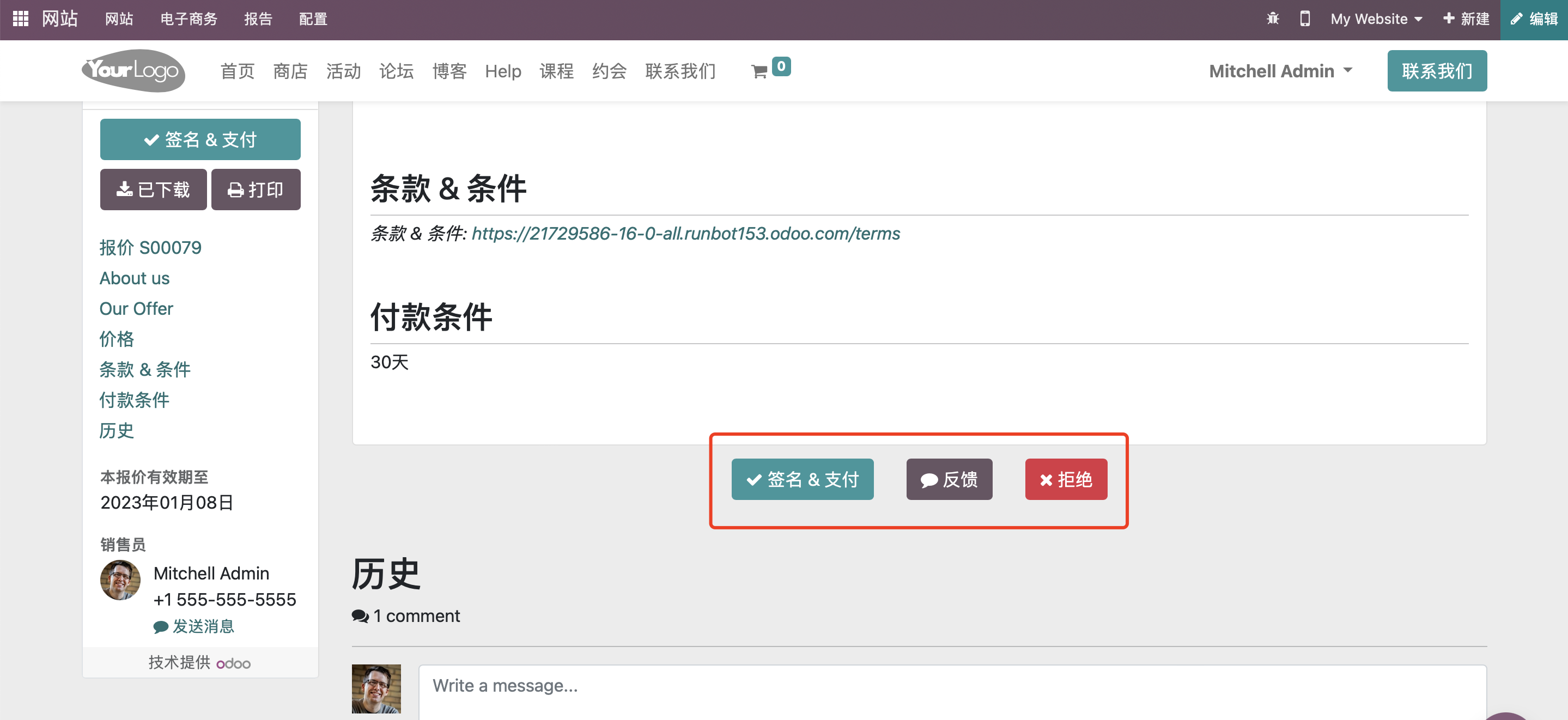This screenshot has height=720, width=1568.
Task: Open the Mitchell Admin user dropdown
Action: click(x=1280, y=71)
